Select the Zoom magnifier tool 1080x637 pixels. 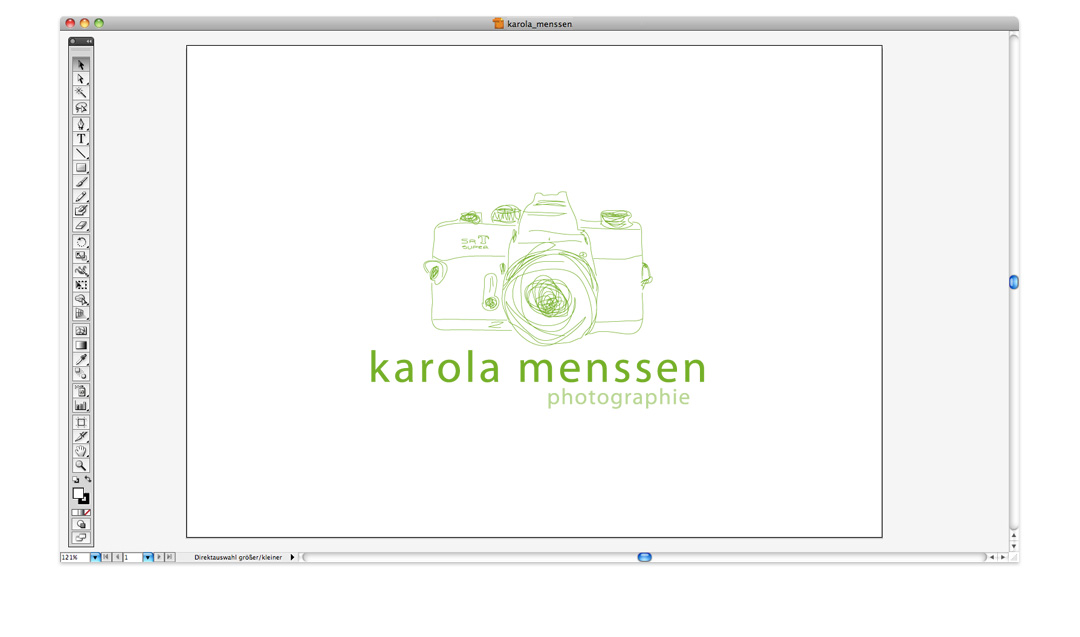coord(81,466)
